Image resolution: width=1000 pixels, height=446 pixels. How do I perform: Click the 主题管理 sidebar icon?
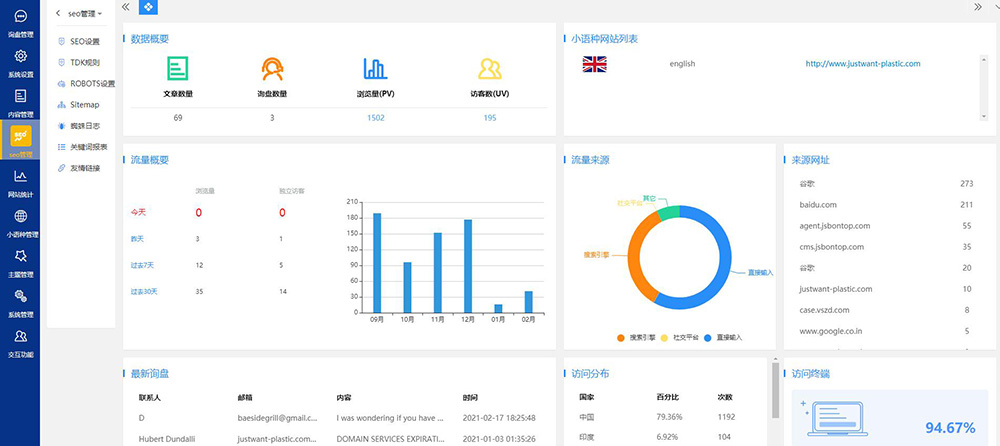[x=20, y=261]
